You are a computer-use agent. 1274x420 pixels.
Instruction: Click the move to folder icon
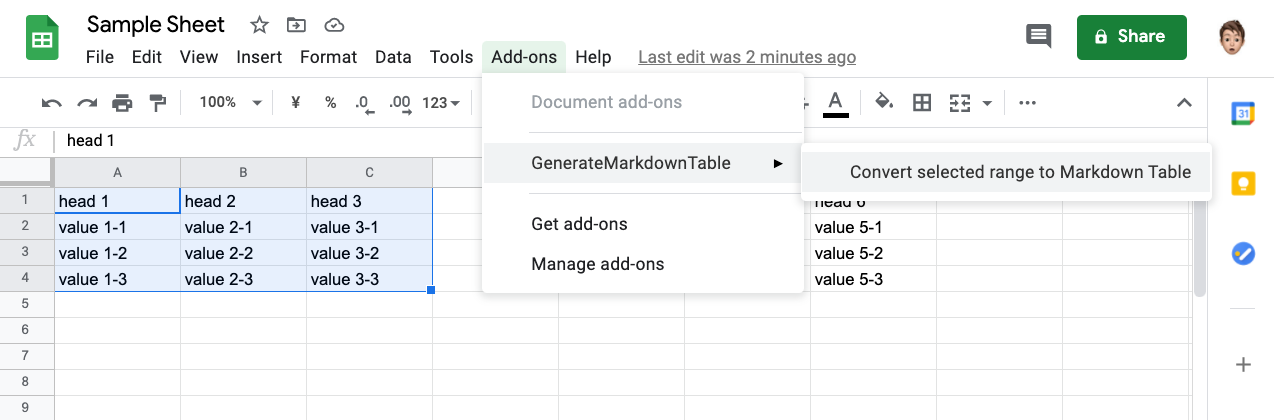point(297,25)
